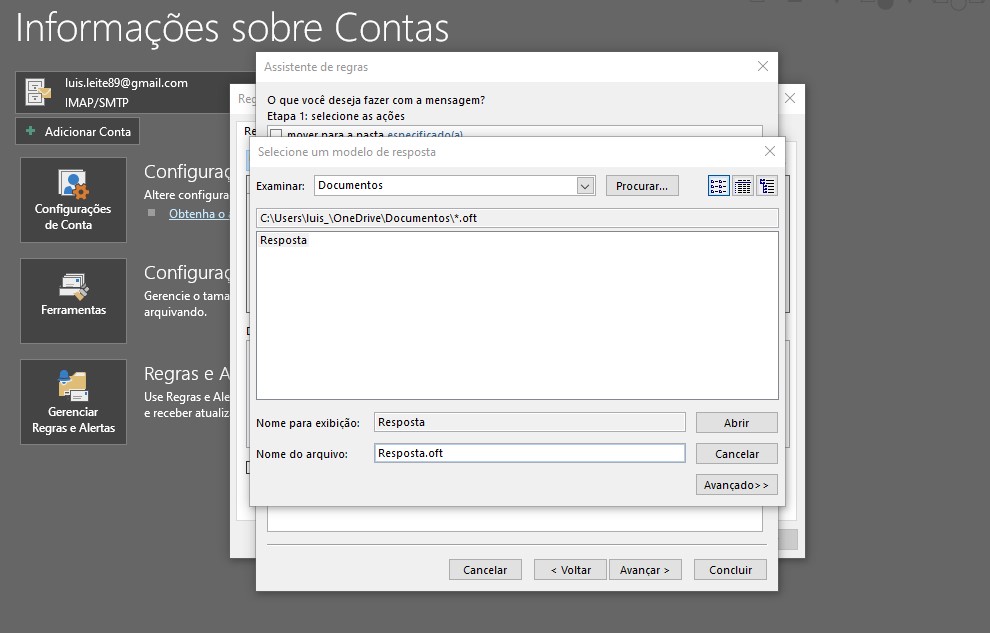Select the details view icon
990x633 pixels.
point(767,186)
